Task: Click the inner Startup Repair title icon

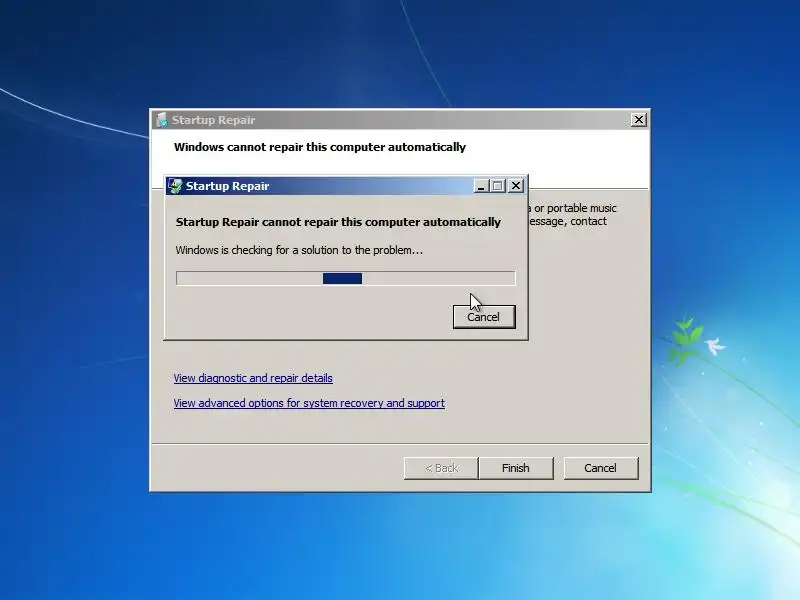Action: tap(175, 186)
